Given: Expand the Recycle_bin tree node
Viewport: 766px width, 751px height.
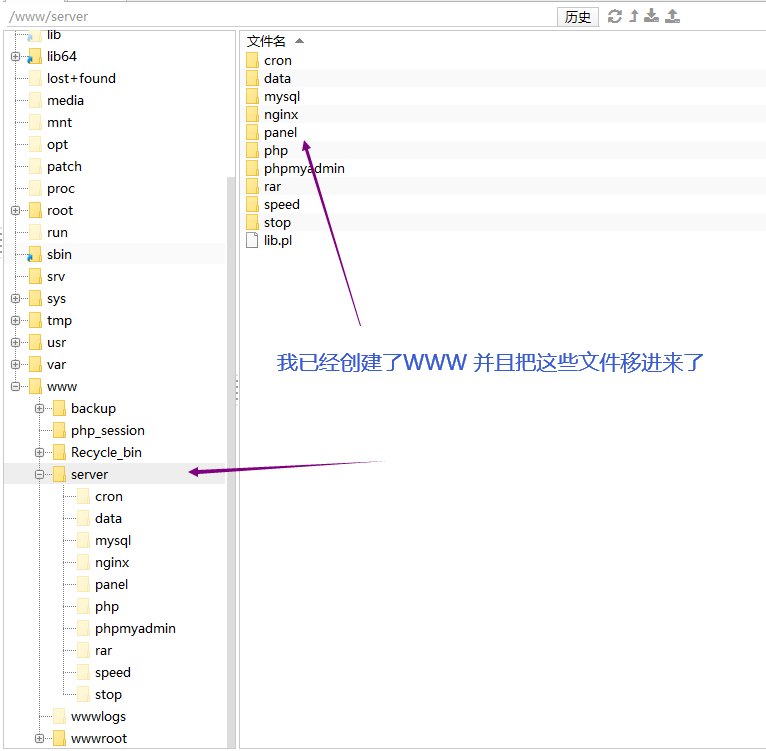Looking at the screenshot, I should point(40,453).
